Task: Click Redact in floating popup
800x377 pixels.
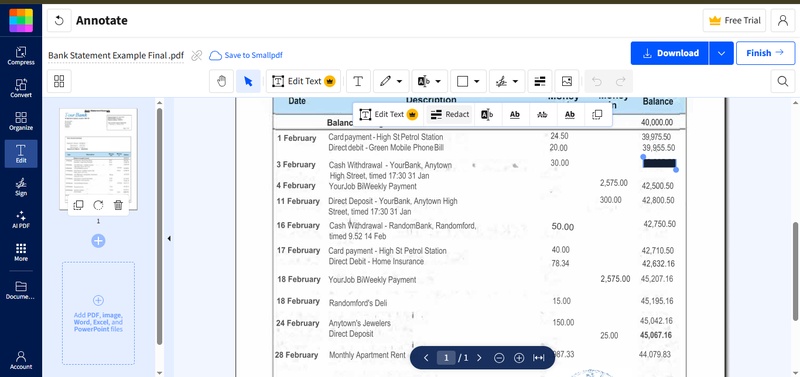Action: (449, 114)
